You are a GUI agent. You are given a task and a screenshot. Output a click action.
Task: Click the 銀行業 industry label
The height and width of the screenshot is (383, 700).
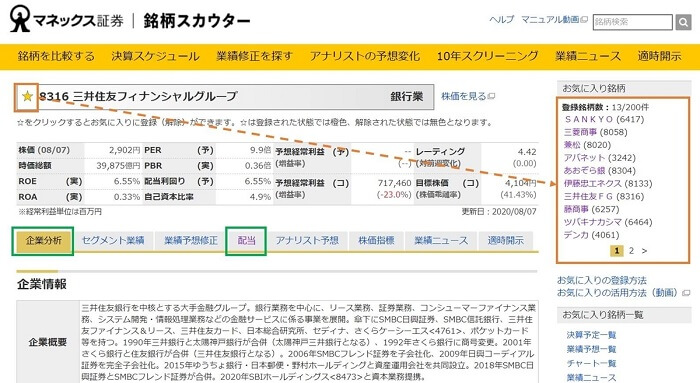[407, 96]
